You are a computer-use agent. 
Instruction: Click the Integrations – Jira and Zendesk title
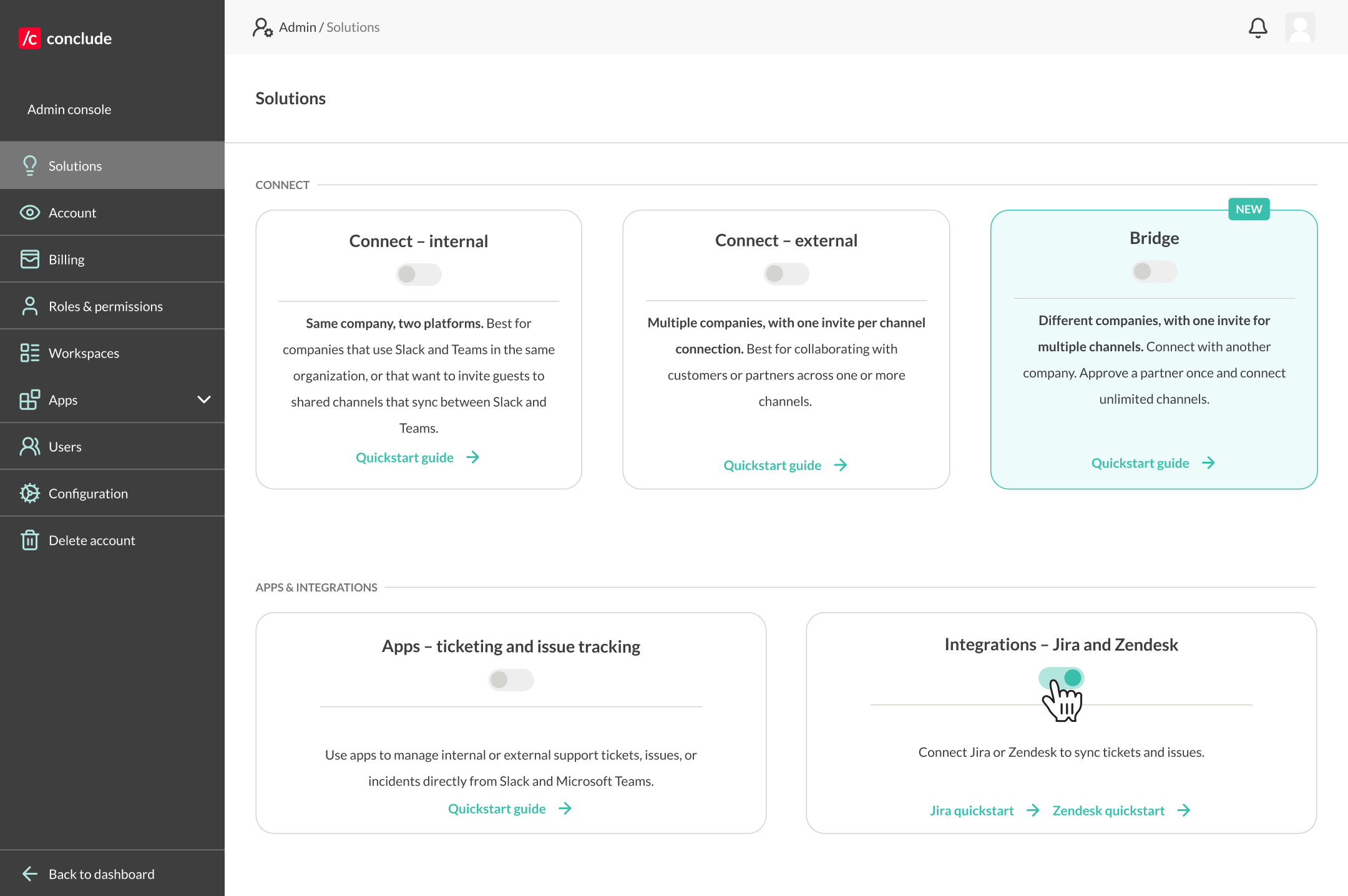(1061, 644)
